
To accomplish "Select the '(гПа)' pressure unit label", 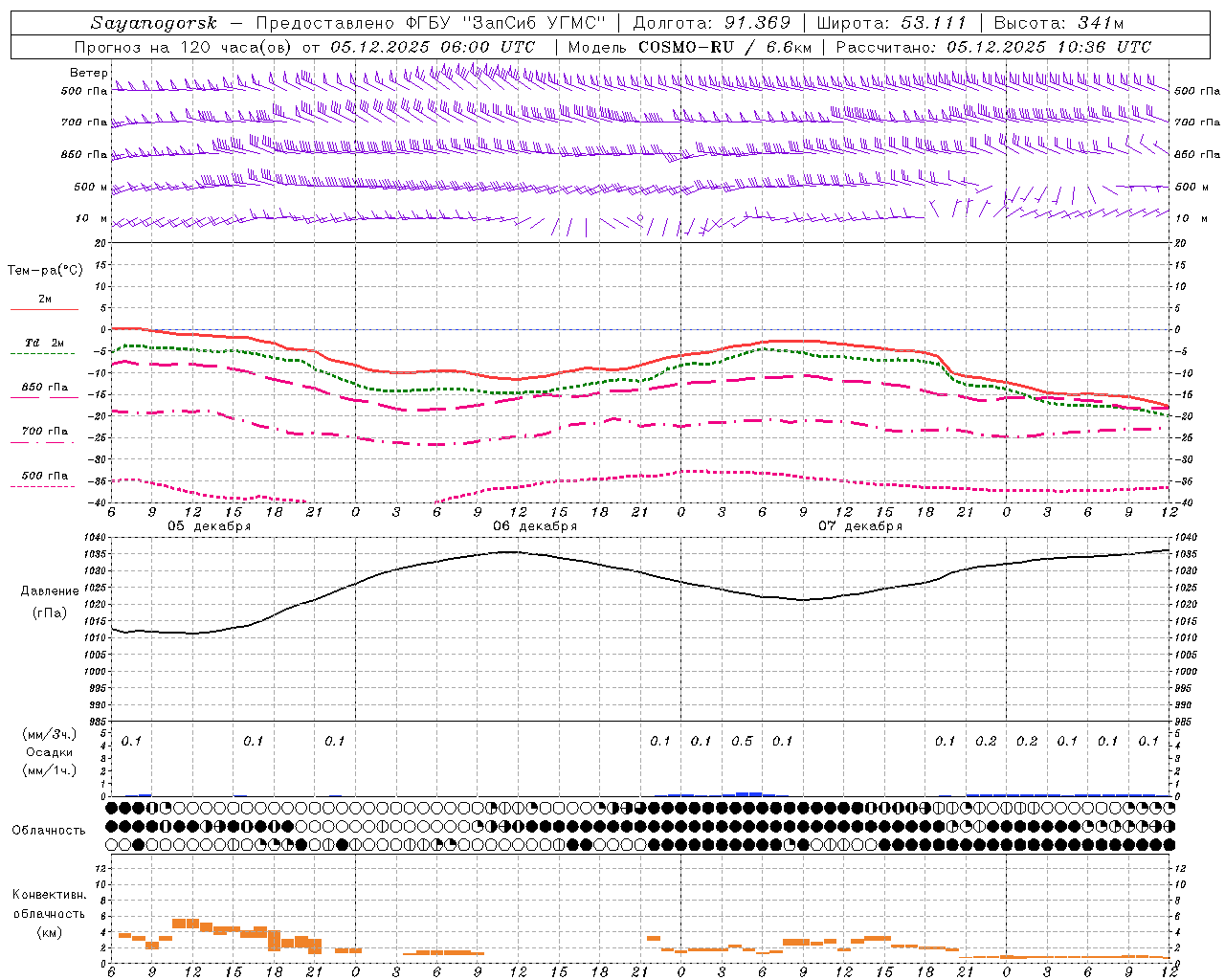I will pyautogui.click(x=49, y=612).
